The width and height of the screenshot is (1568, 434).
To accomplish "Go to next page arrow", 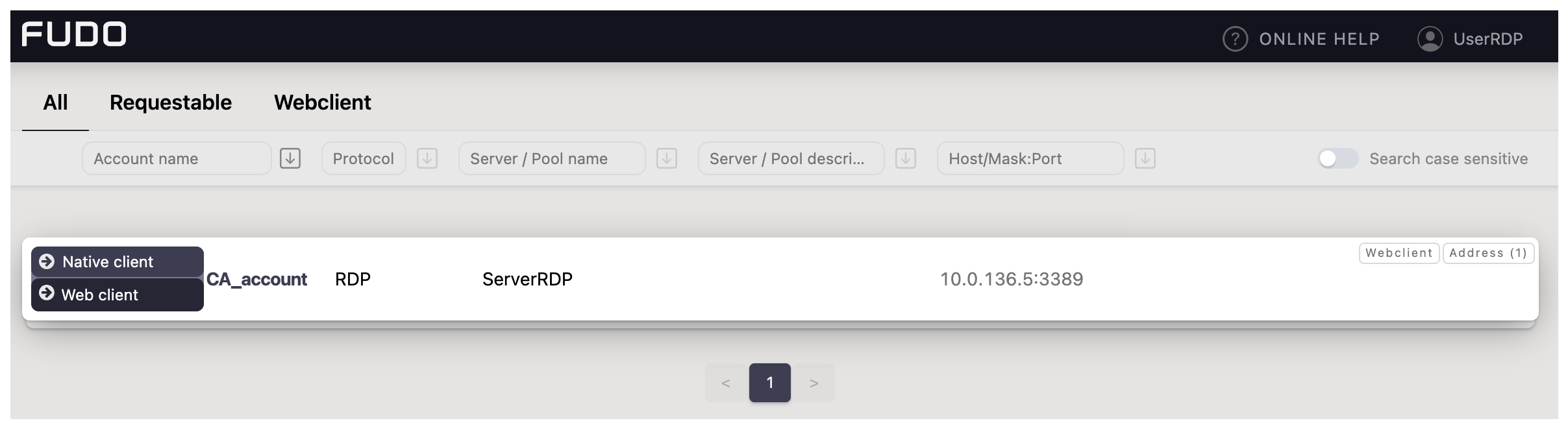I will click(x=814, y=383).
